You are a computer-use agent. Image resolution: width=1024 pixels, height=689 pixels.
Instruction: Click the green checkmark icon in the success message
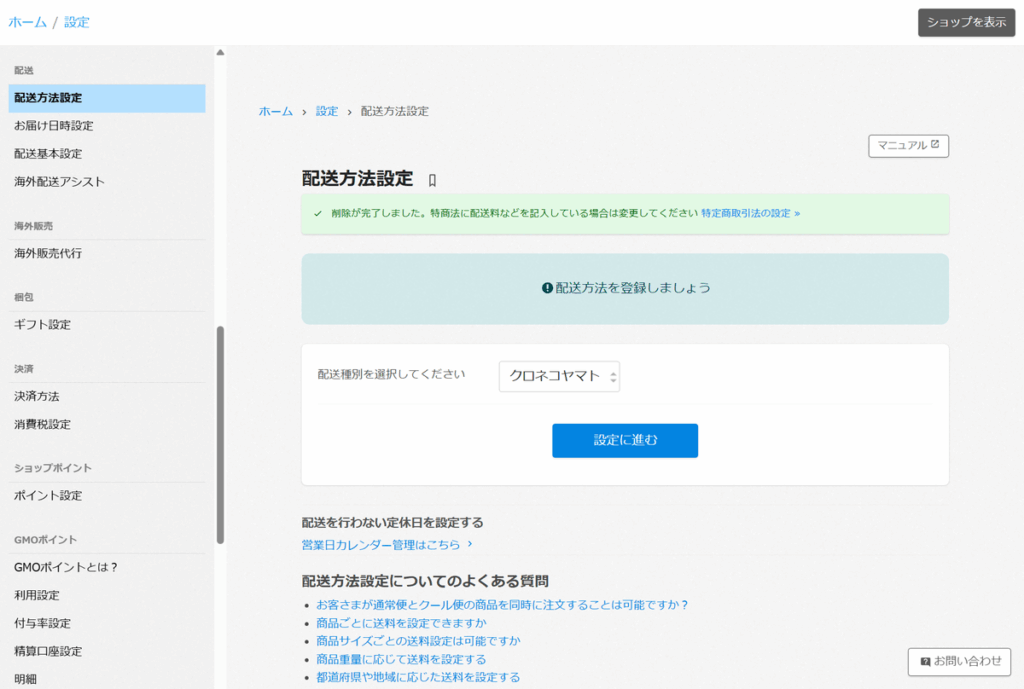pyautogui.click(x=318, y=214)
